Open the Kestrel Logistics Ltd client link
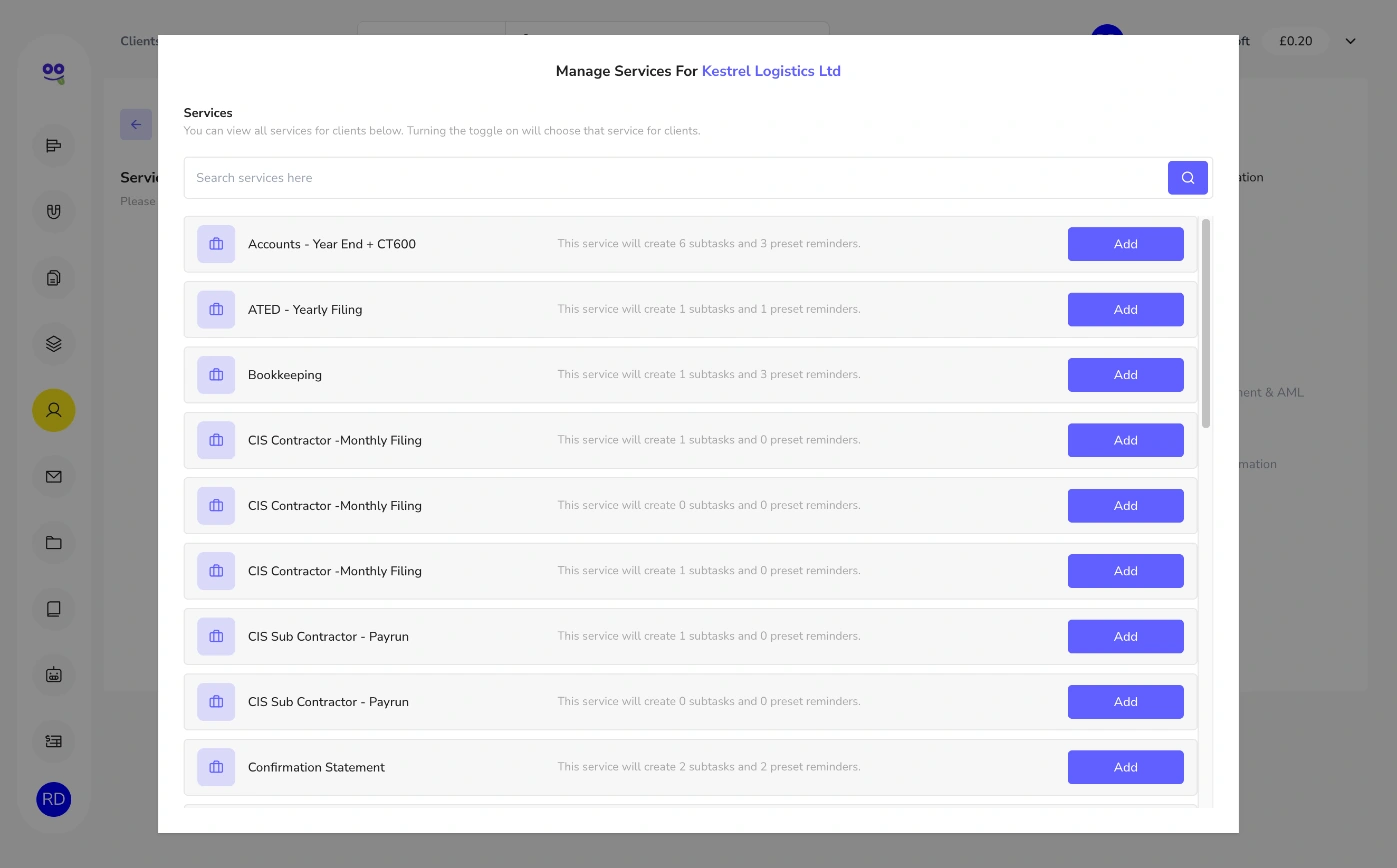The image size is (1397, 868). 771,71
